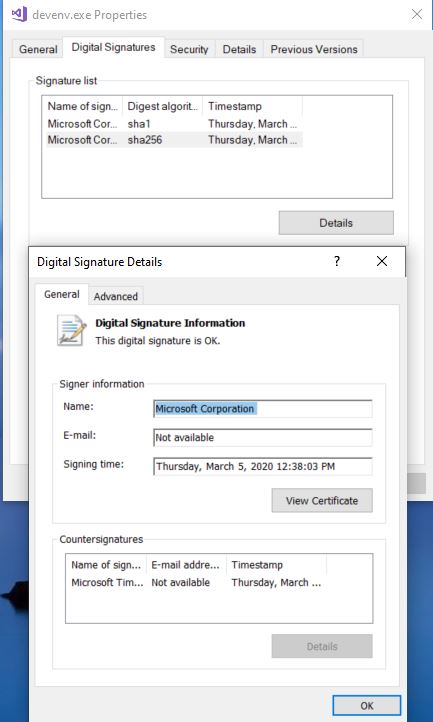This screenshot has width=433, height=722.
Task: Open the General tab in devenv.exe Properties
Action: [38, 49]
